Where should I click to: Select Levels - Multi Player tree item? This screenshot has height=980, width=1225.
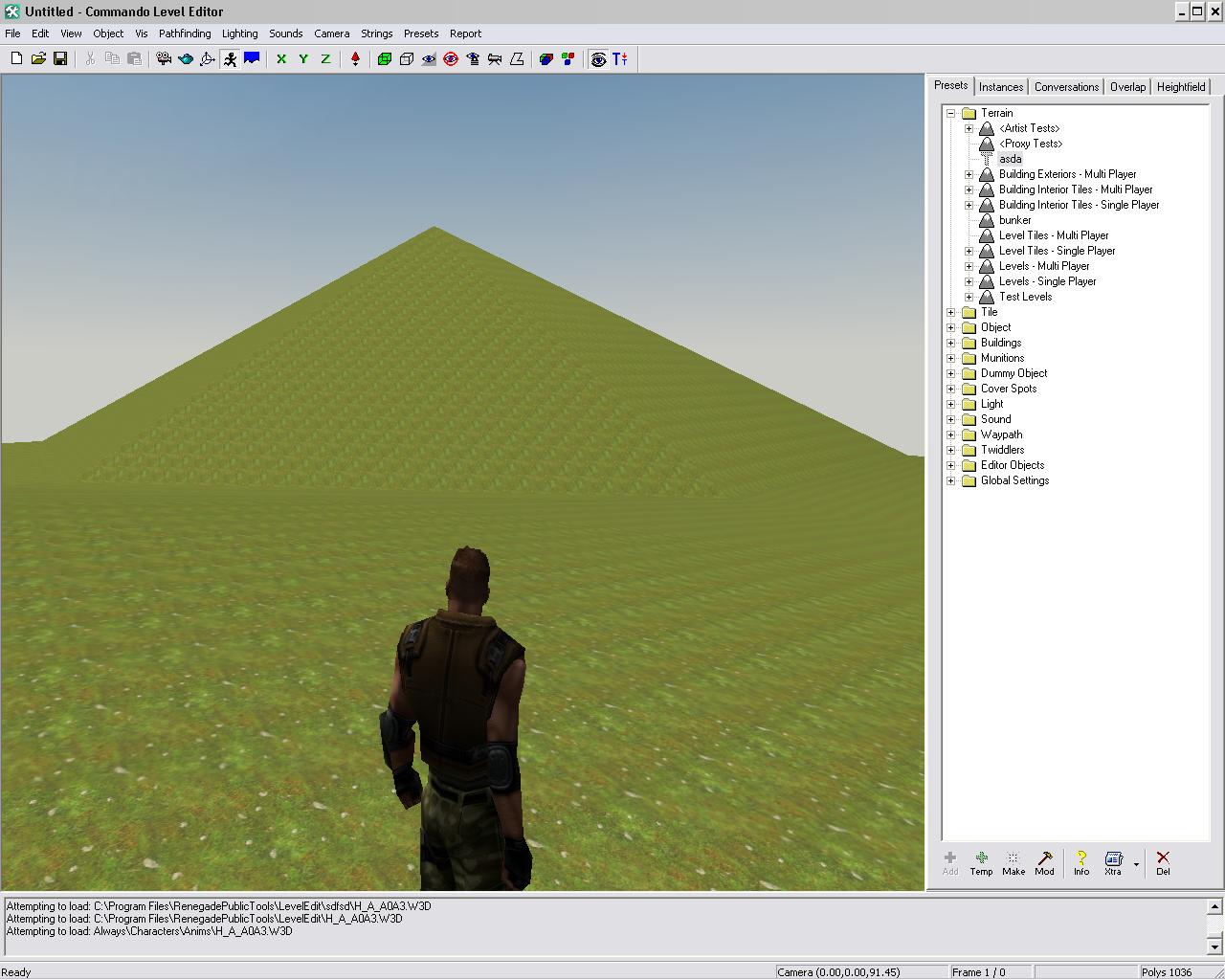point(1044,266)
